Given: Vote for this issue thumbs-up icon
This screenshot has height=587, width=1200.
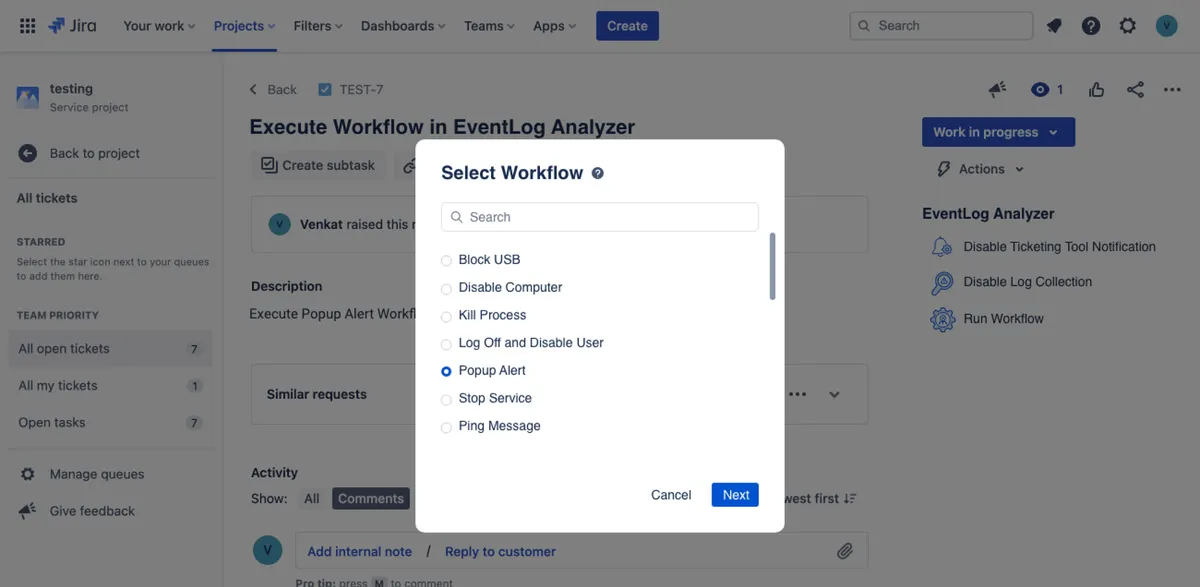Looking at the screenshot, I should tap(1097, 90).
